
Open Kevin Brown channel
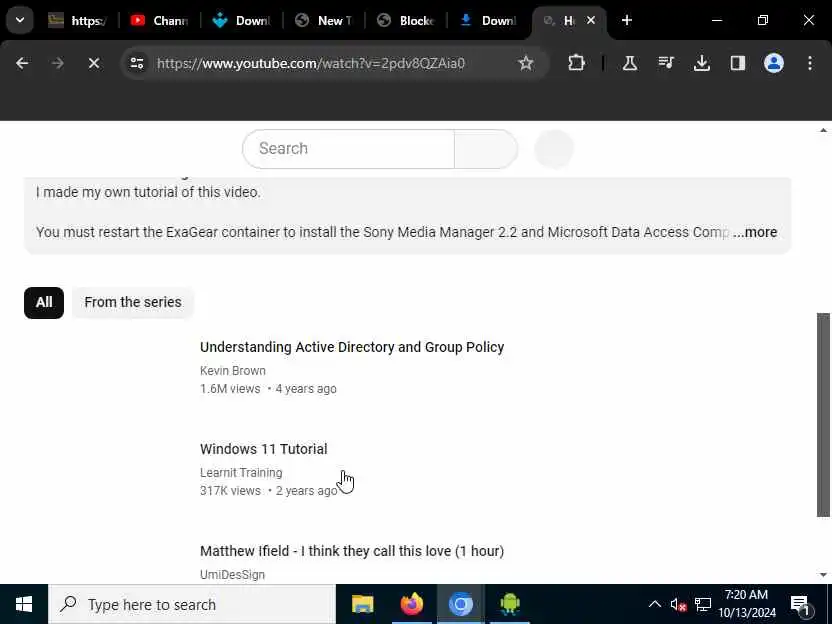pos(233,371)
